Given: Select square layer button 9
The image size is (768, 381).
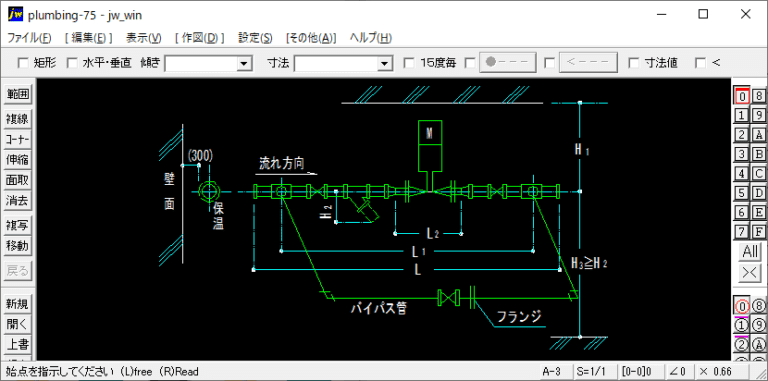Looking at the screenshot, I should tap(759, 116).
